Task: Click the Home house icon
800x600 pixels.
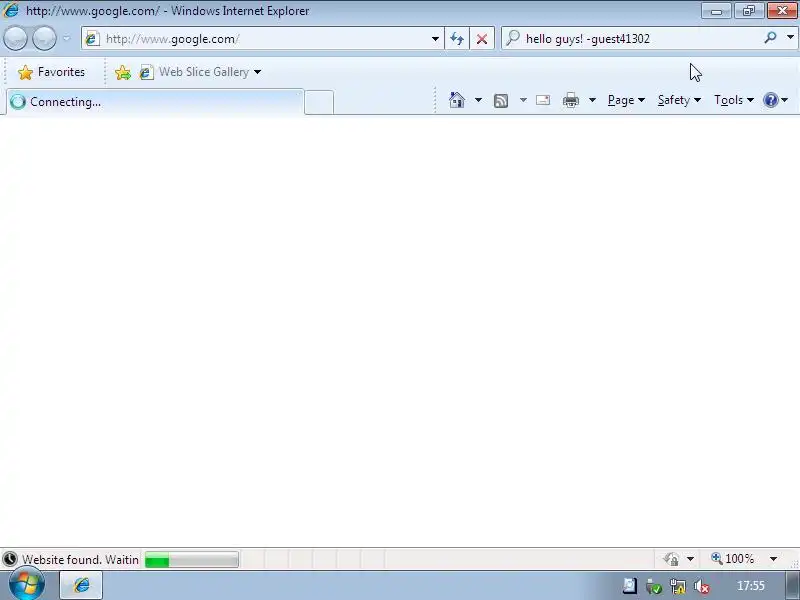Action: tap(457, 100)
